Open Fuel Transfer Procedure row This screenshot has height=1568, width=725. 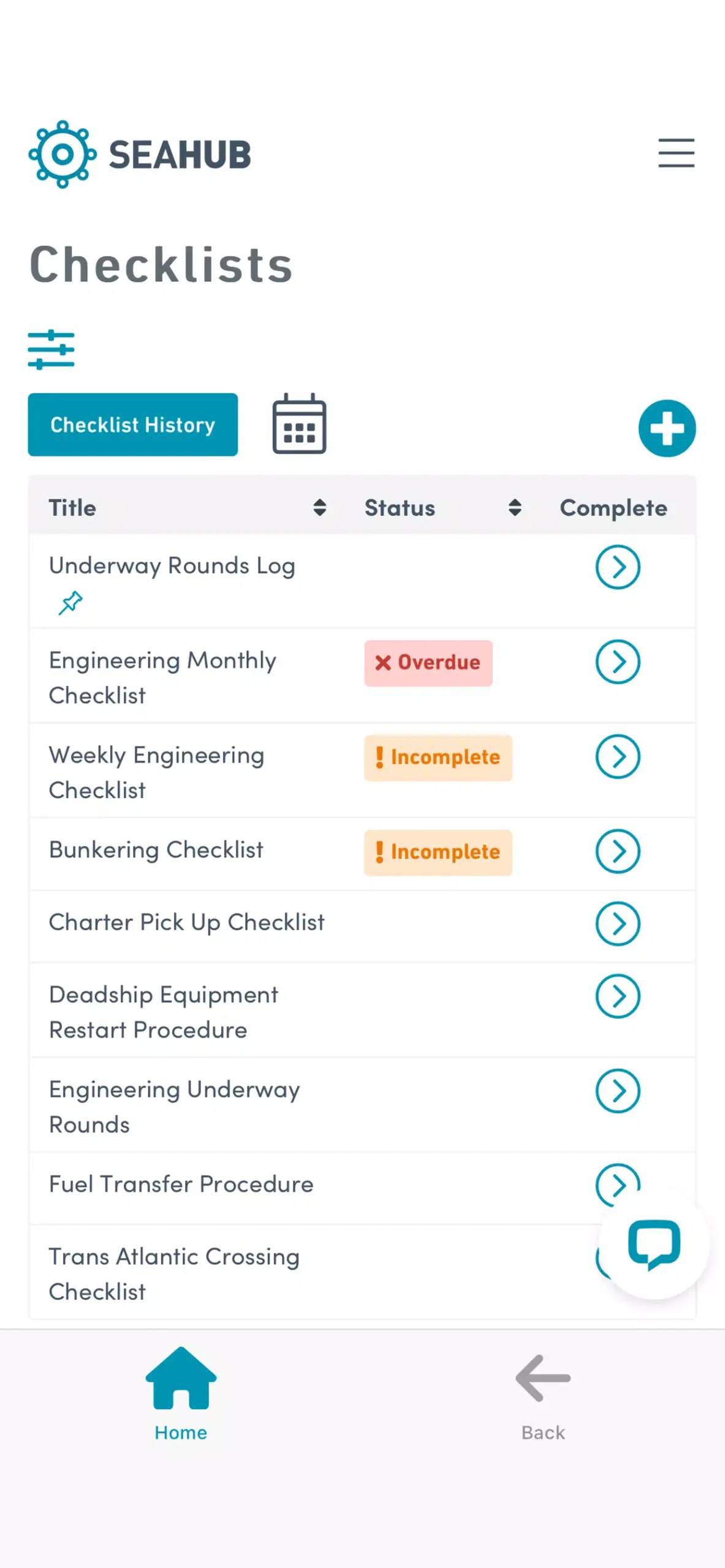coord(362,1188)
